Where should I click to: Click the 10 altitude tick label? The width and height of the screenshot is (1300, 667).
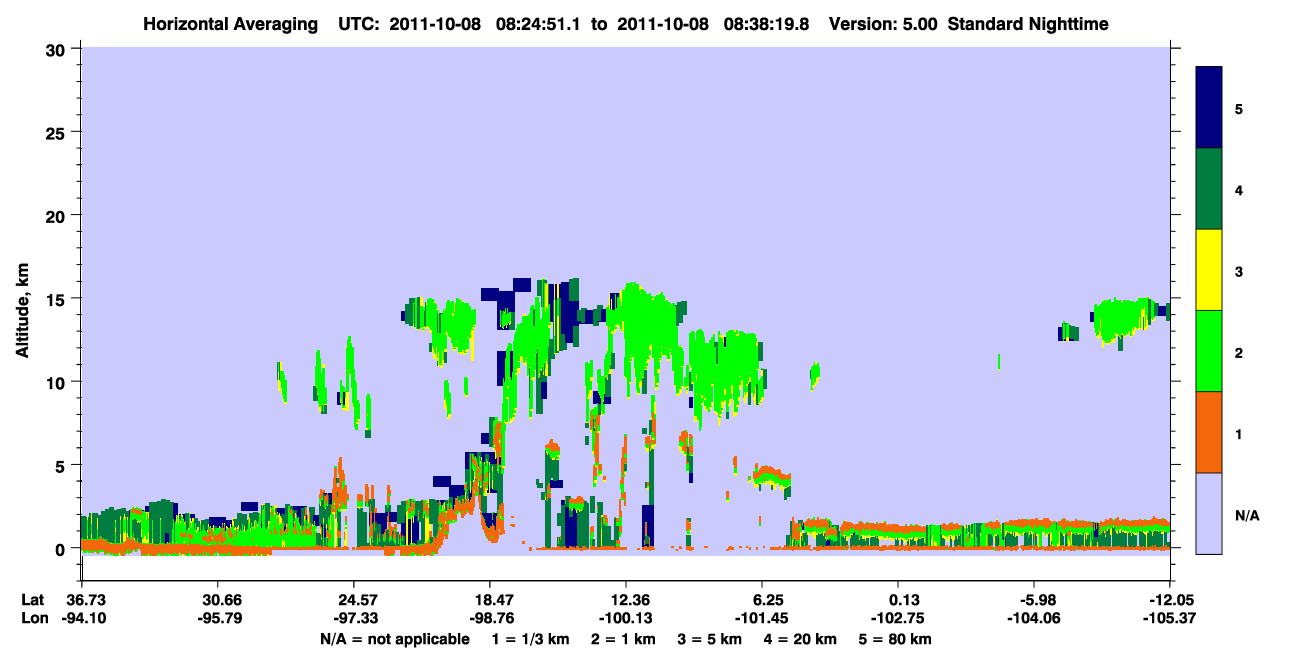(x=58, y=382)
